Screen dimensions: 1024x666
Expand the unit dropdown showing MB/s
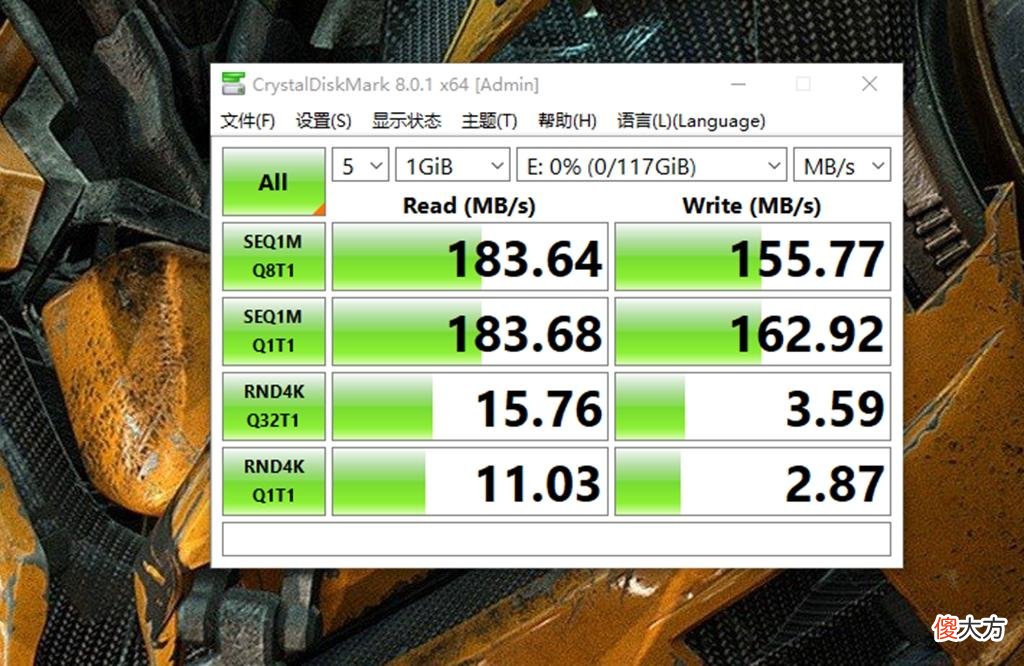pos(842,165)
